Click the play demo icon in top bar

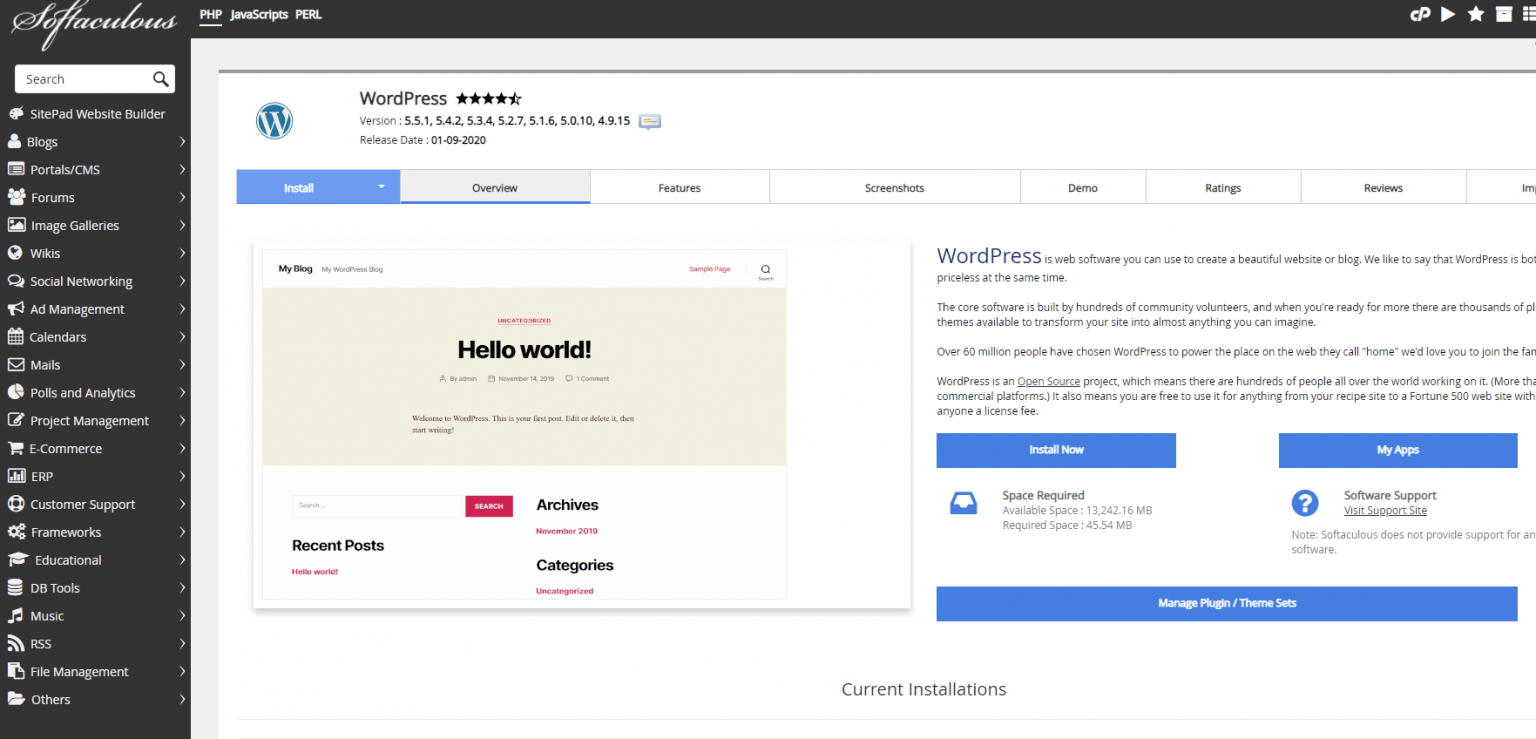point(1448,14)
